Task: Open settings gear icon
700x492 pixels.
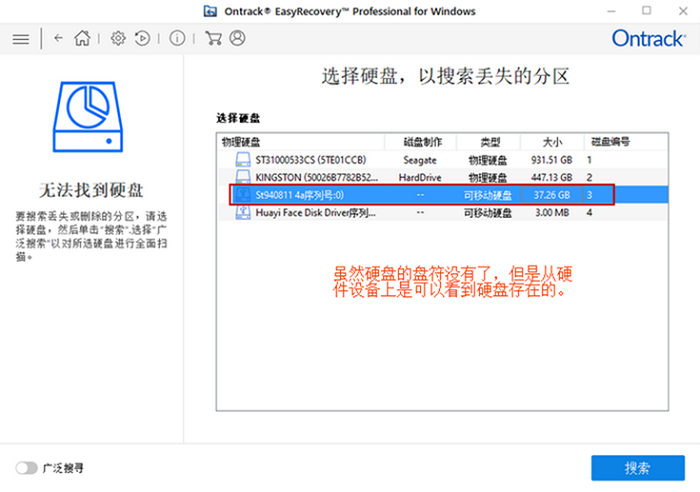Action: tap(118, 39)
